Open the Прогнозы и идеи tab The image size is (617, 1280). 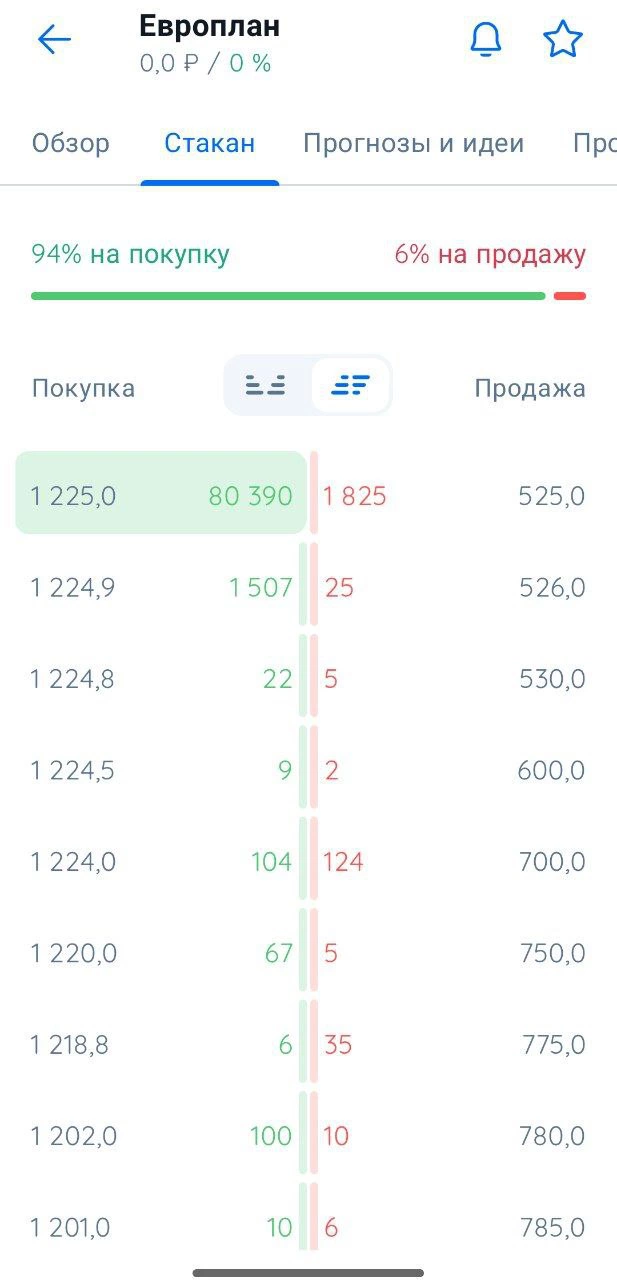(x=413, y=143)
